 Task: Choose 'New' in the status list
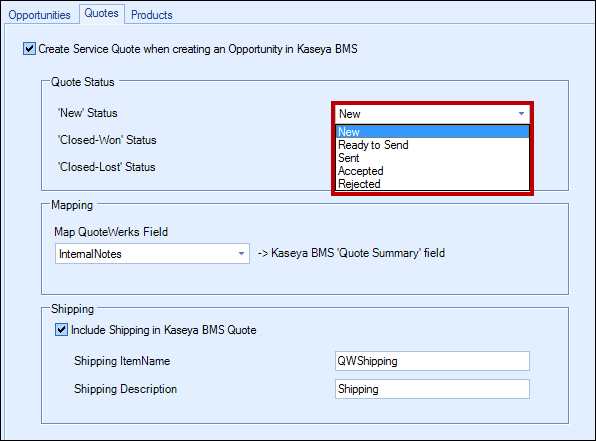[x=432, y=132]
